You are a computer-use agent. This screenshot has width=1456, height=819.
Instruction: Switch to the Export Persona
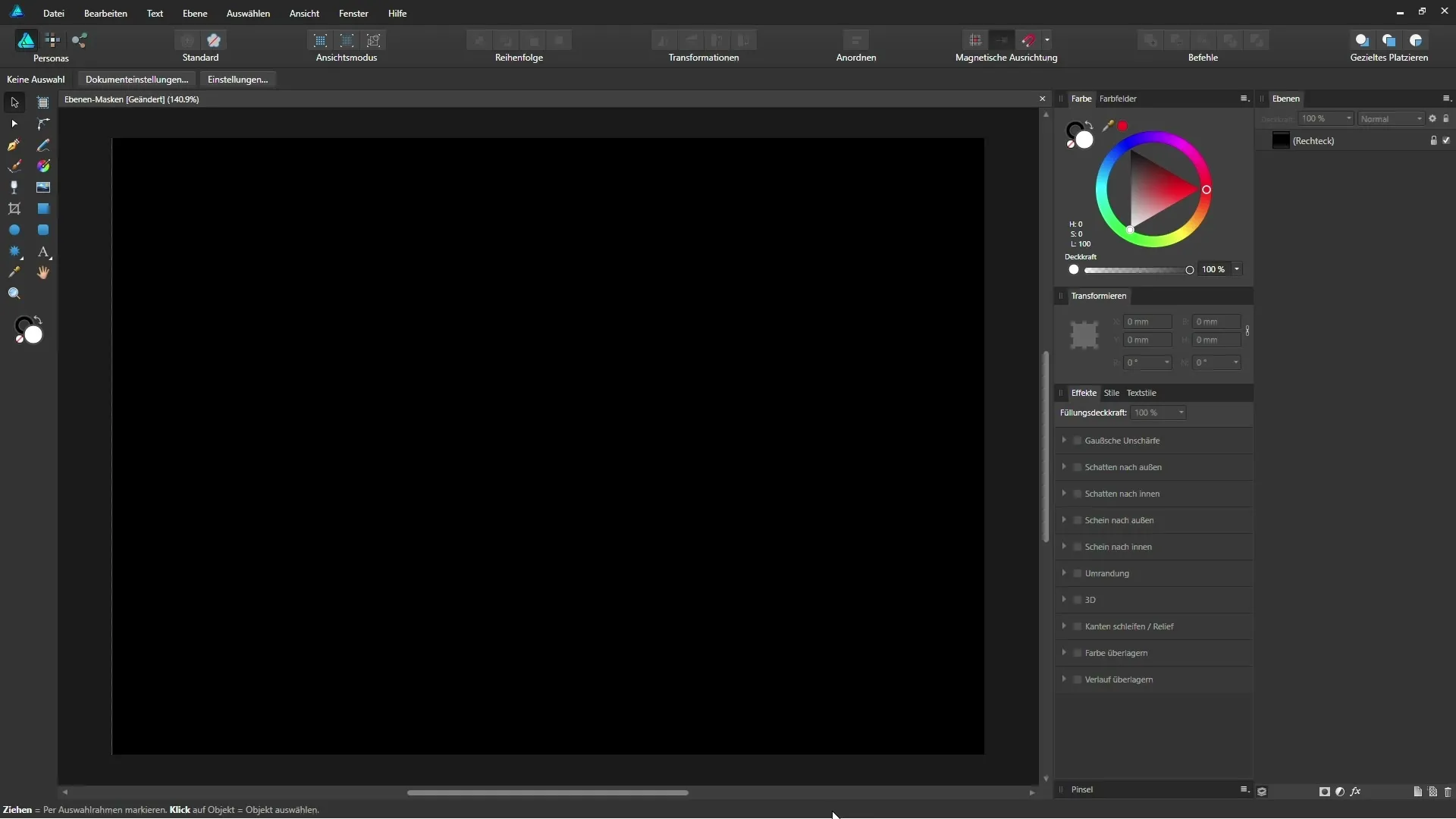[x=80, y=40]
